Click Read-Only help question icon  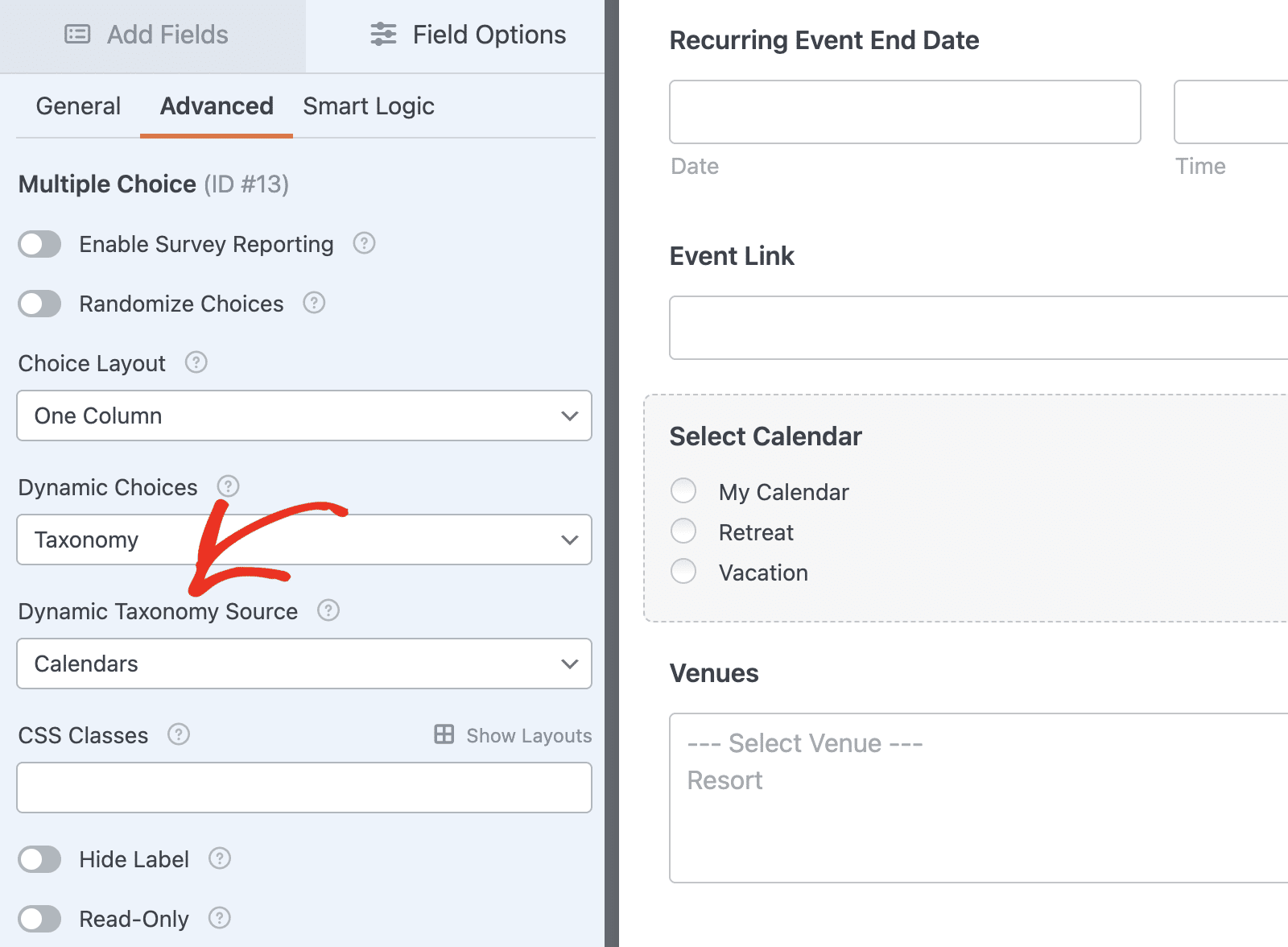point(220,918)
